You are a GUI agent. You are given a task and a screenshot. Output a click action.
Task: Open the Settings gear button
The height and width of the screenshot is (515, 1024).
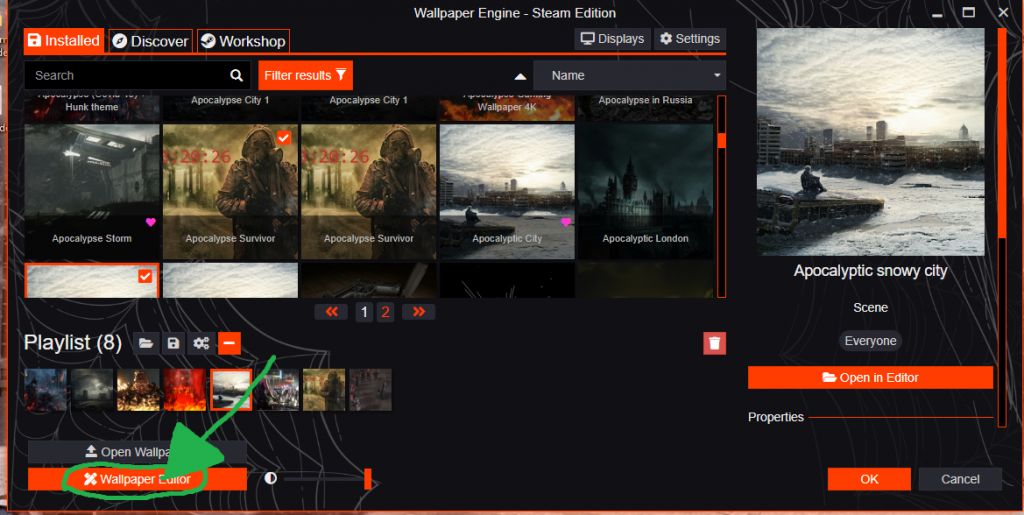click(x=690, y=39)
